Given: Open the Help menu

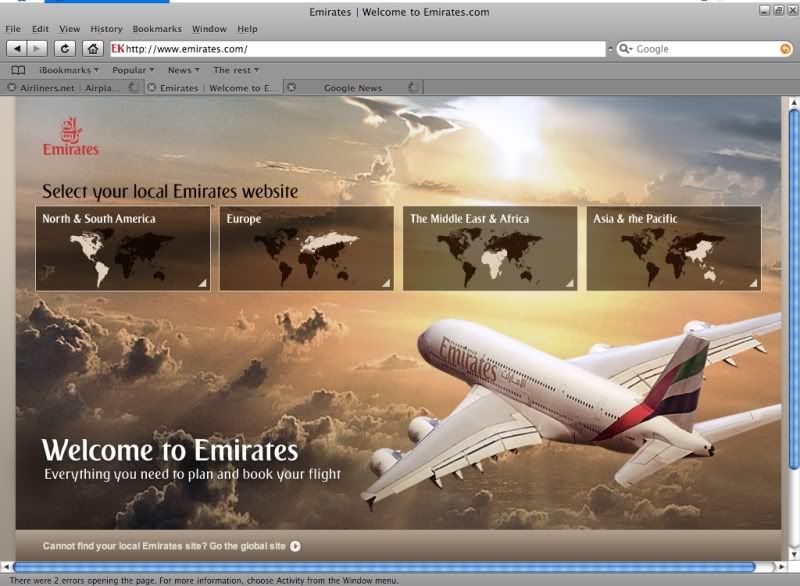Looking at the screenshot, I should (247, 29).
